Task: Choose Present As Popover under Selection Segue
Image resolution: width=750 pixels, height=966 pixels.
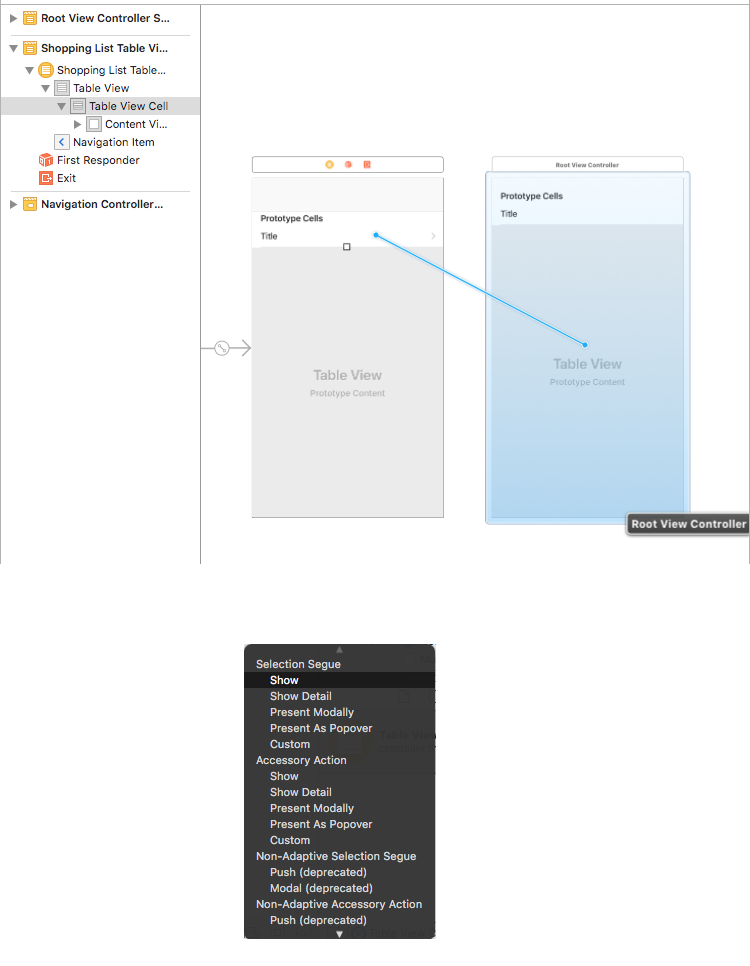Action: click(340, 728)
